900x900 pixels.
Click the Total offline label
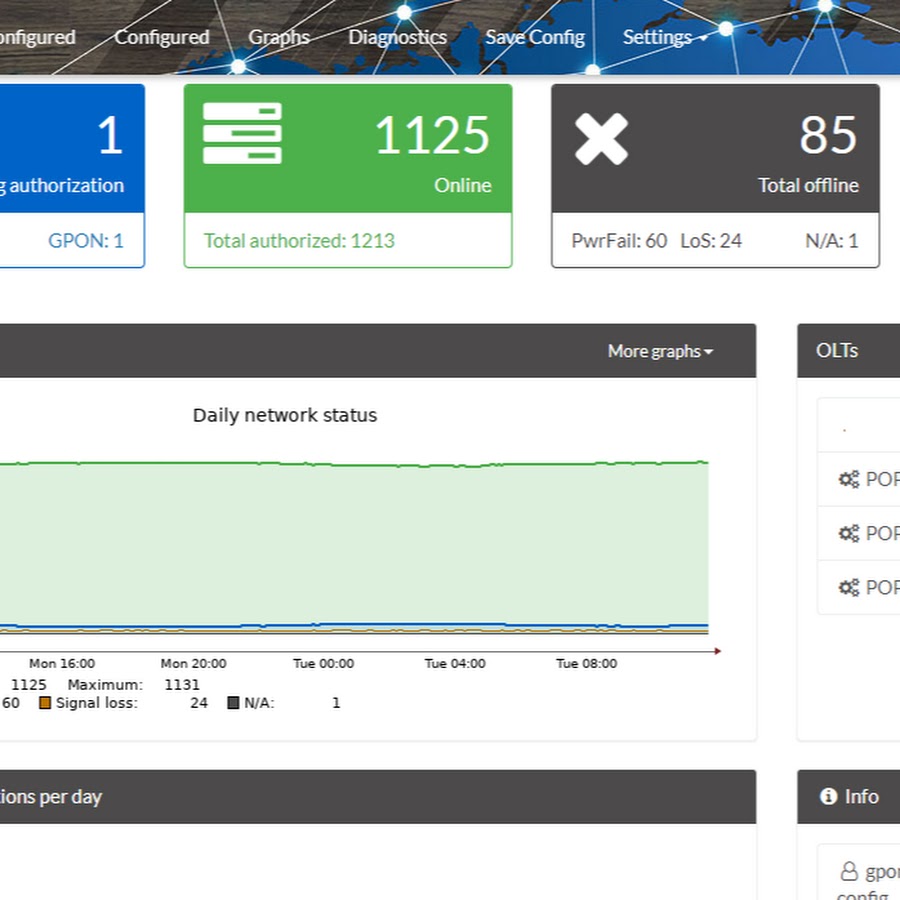tap(808, 185)
